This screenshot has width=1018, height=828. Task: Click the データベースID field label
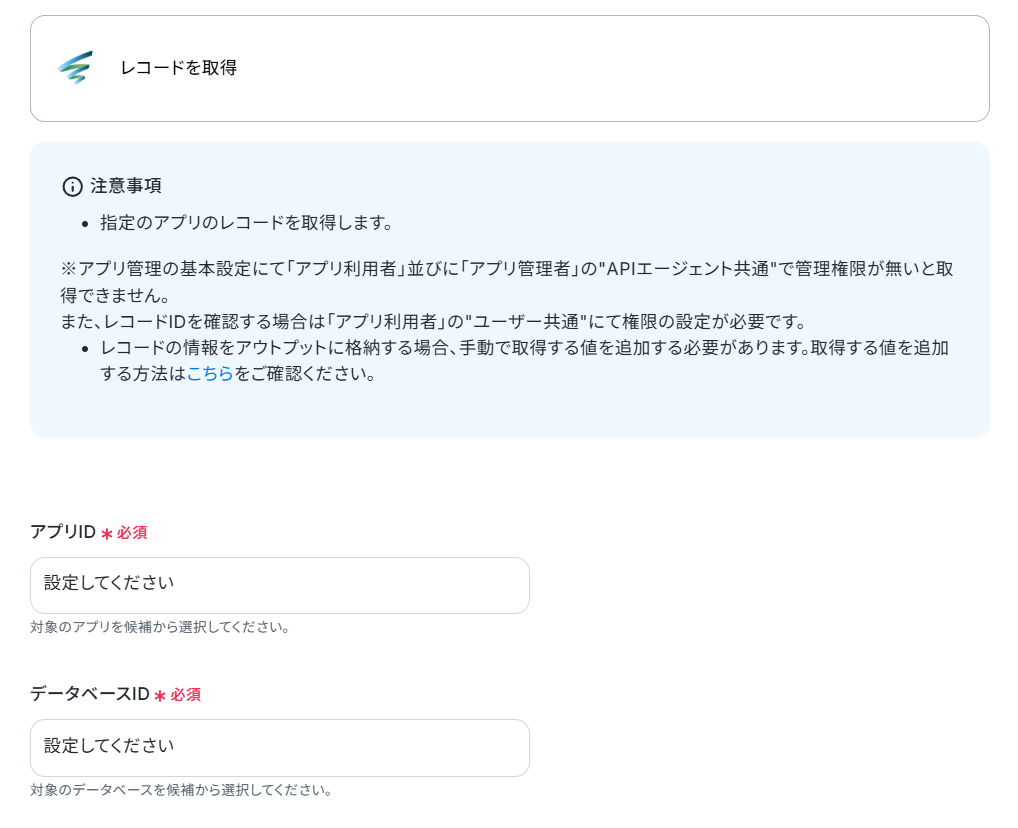[x=90, y=694]
